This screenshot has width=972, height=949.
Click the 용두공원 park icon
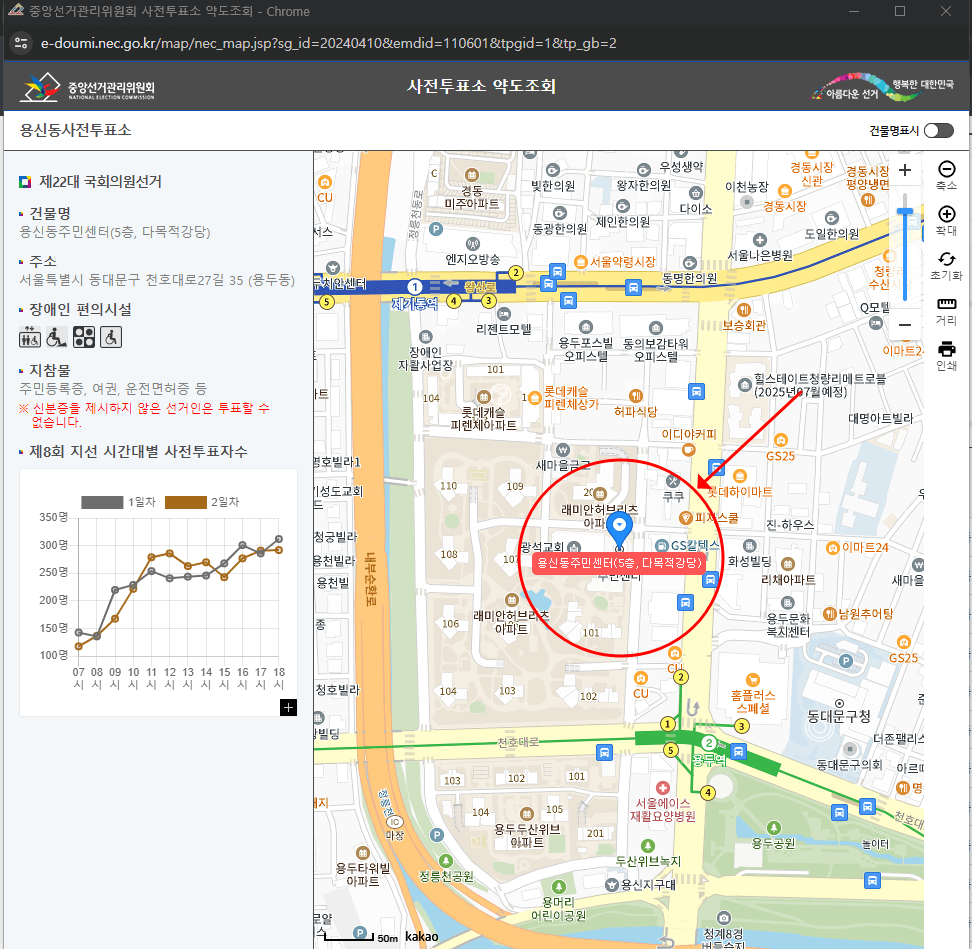(x=774, y=828)
